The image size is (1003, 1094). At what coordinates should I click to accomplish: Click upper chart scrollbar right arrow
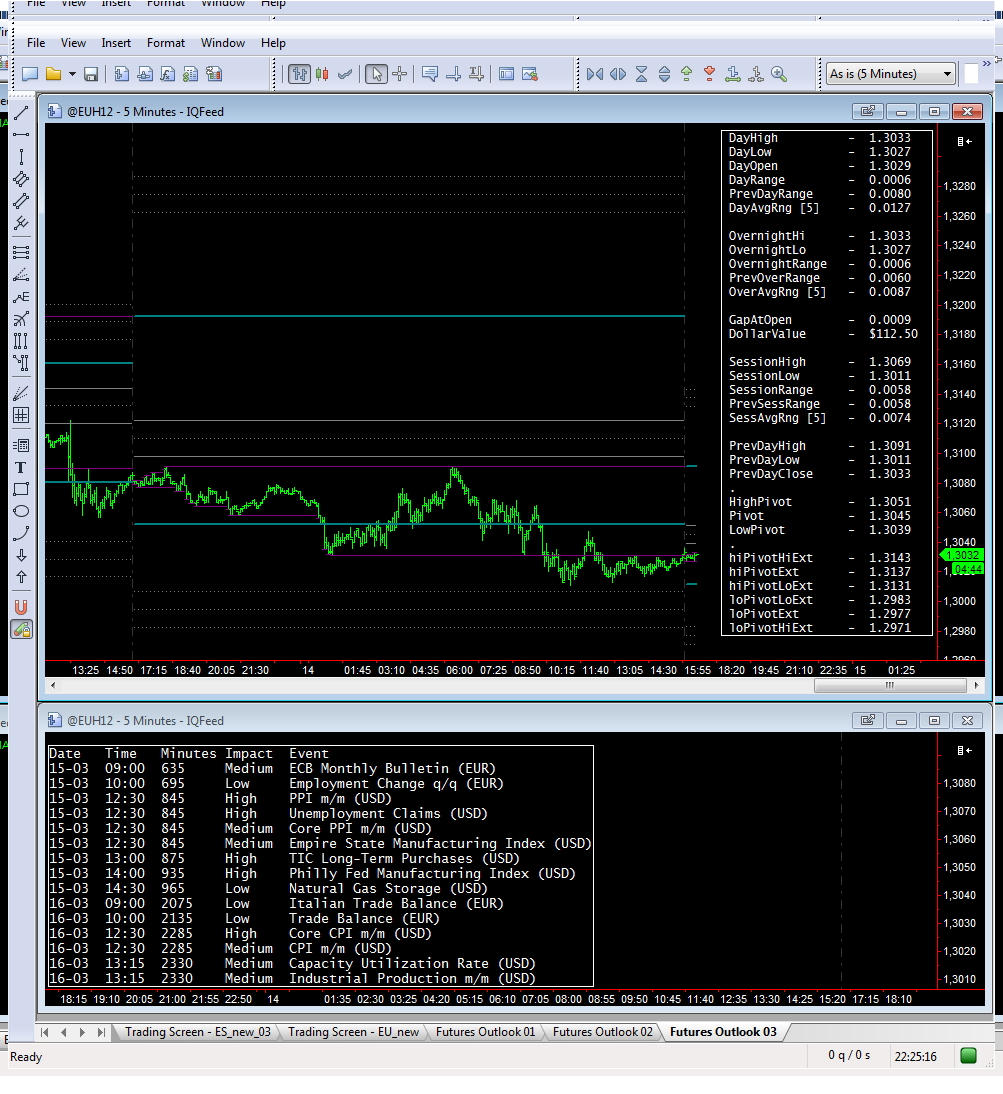[976, 685]
